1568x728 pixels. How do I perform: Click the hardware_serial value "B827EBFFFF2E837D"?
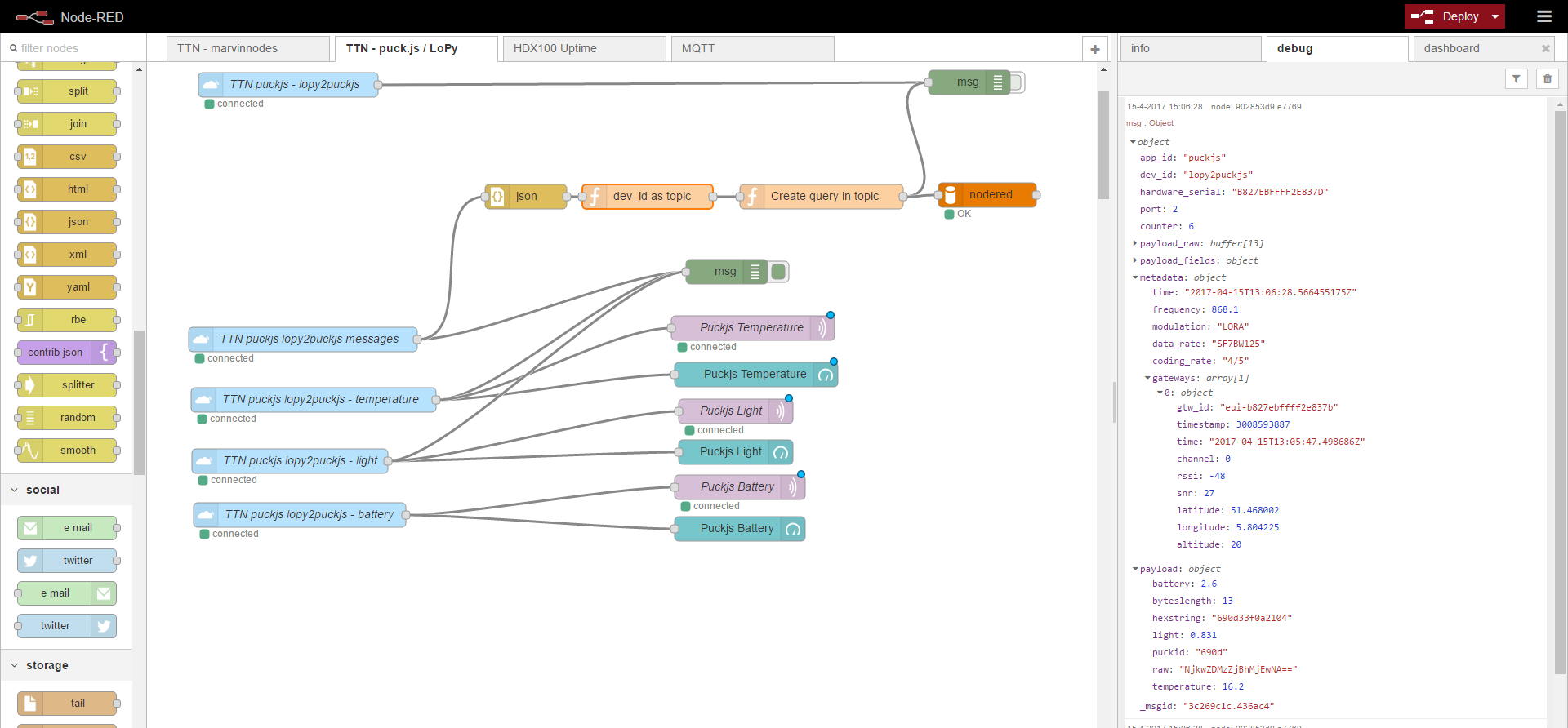tap(1280, 192)
